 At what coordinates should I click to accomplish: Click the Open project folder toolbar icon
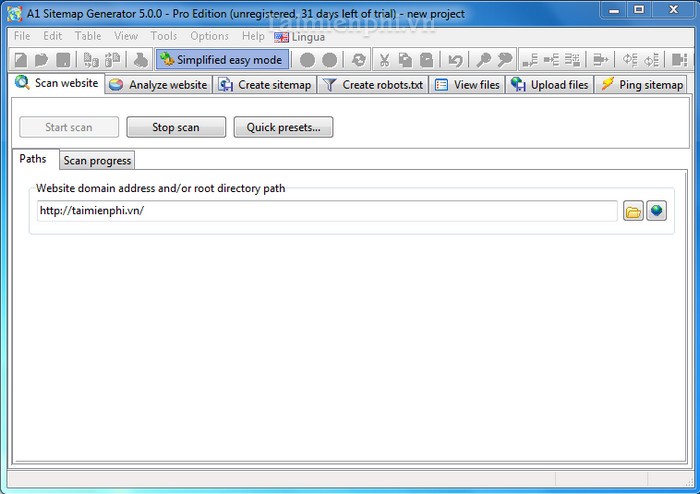click(42, 60)
